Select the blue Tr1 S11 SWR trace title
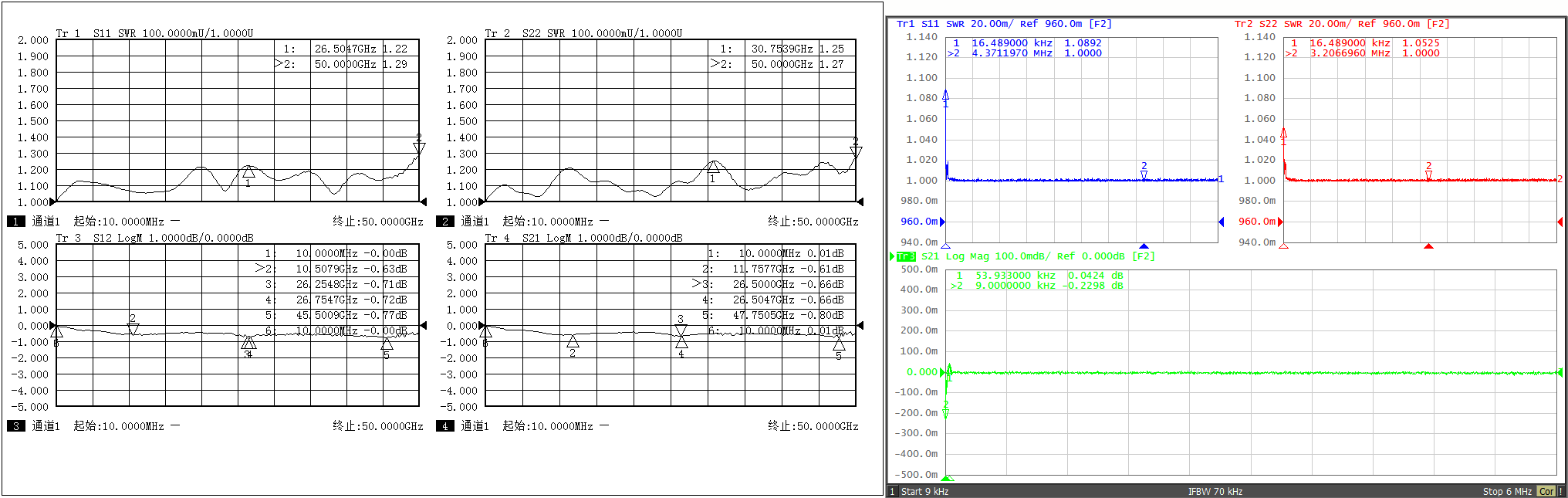This screenshot has height=498, width=1568. click(1004, 24)
